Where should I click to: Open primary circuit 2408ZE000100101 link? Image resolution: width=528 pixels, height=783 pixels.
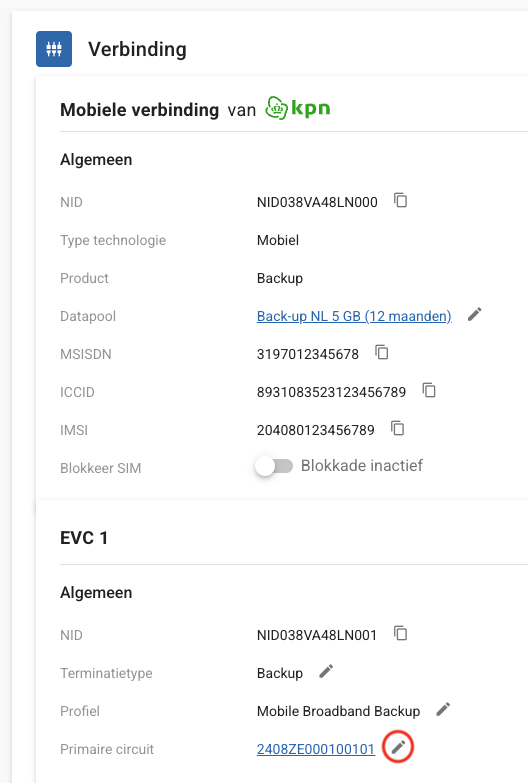coord(316,749)
